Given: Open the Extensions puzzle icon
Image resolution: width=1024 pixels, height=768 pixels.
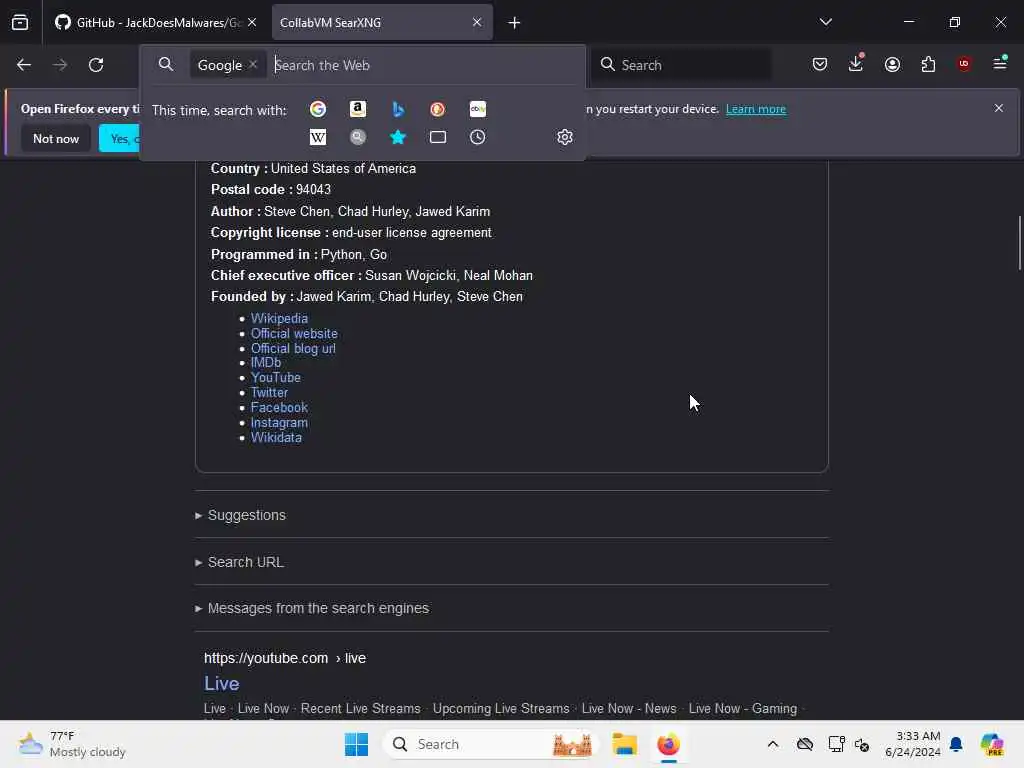Looking at the screenshot, I should (928, 64).
